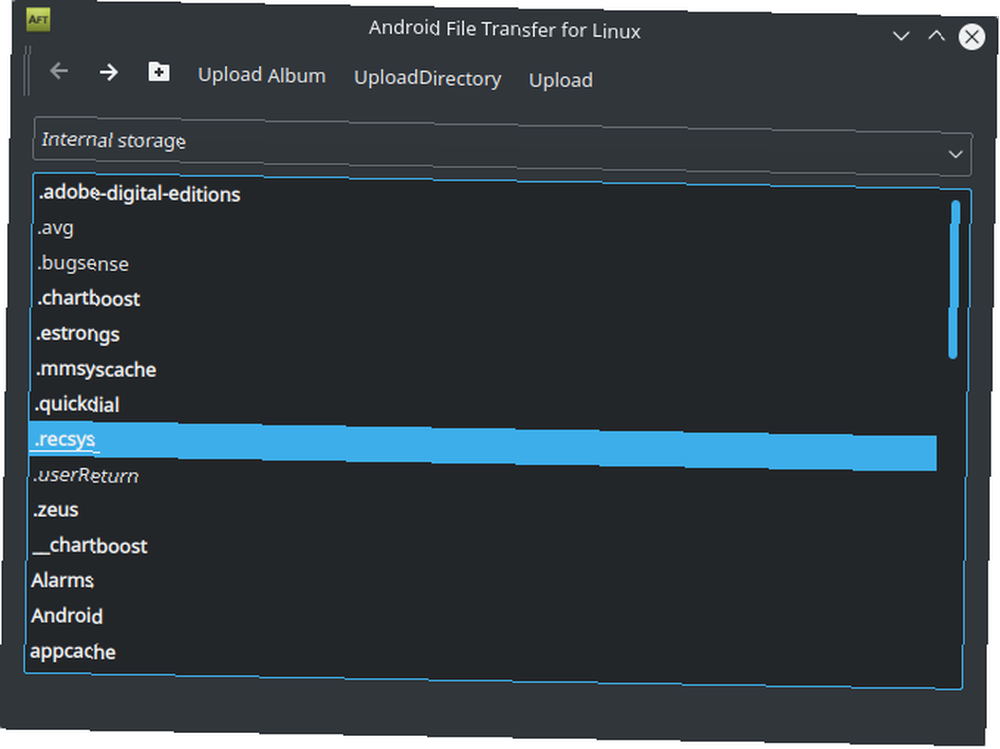
Task: Select the highlighted .recsys entry
Action: point(483,446)
